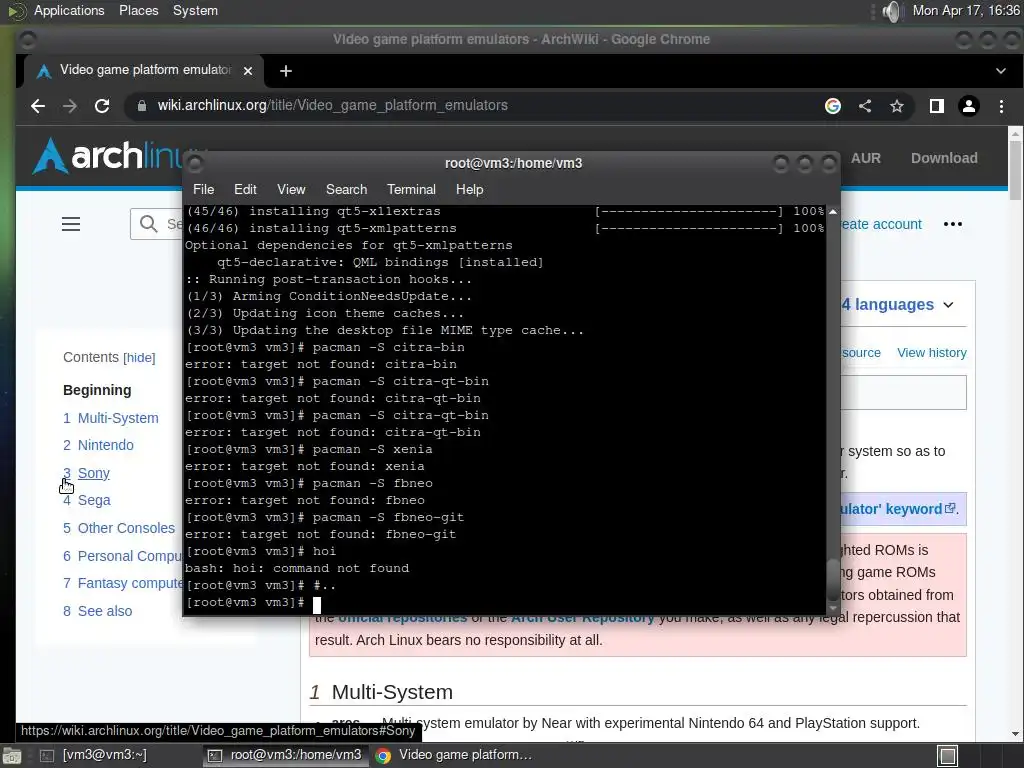1024x768 pixels.
Task: Open terminal Search menu
Action: click(346, 189)
